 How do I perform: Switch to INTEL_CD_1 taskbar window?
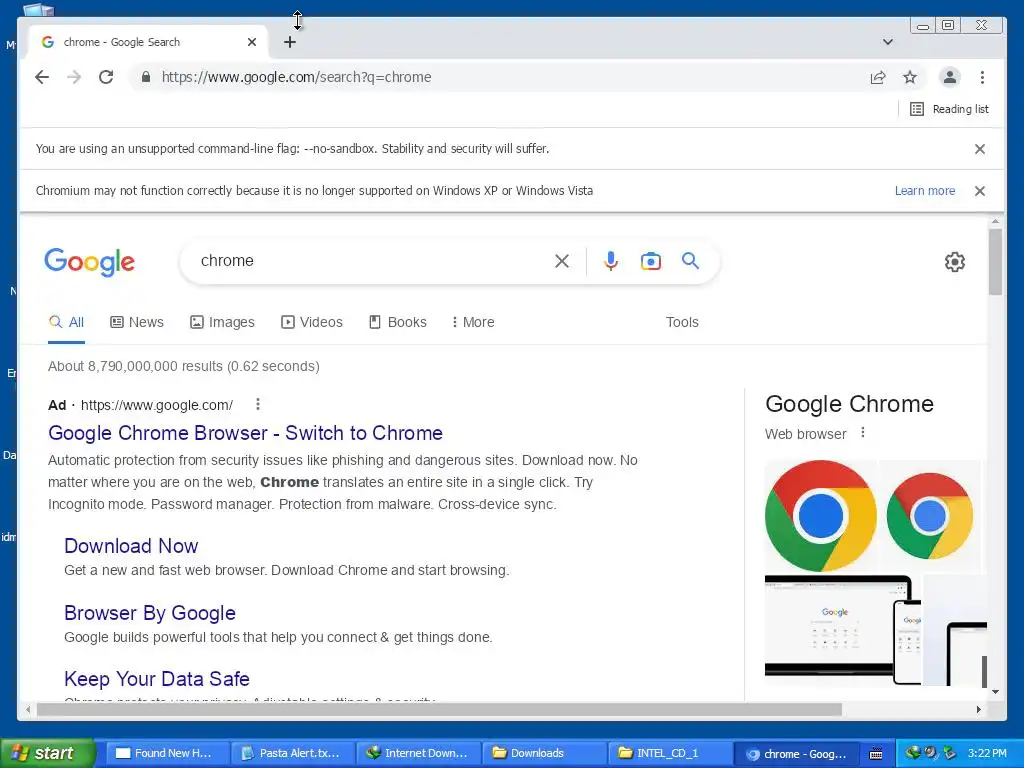(x=670, y=754)
